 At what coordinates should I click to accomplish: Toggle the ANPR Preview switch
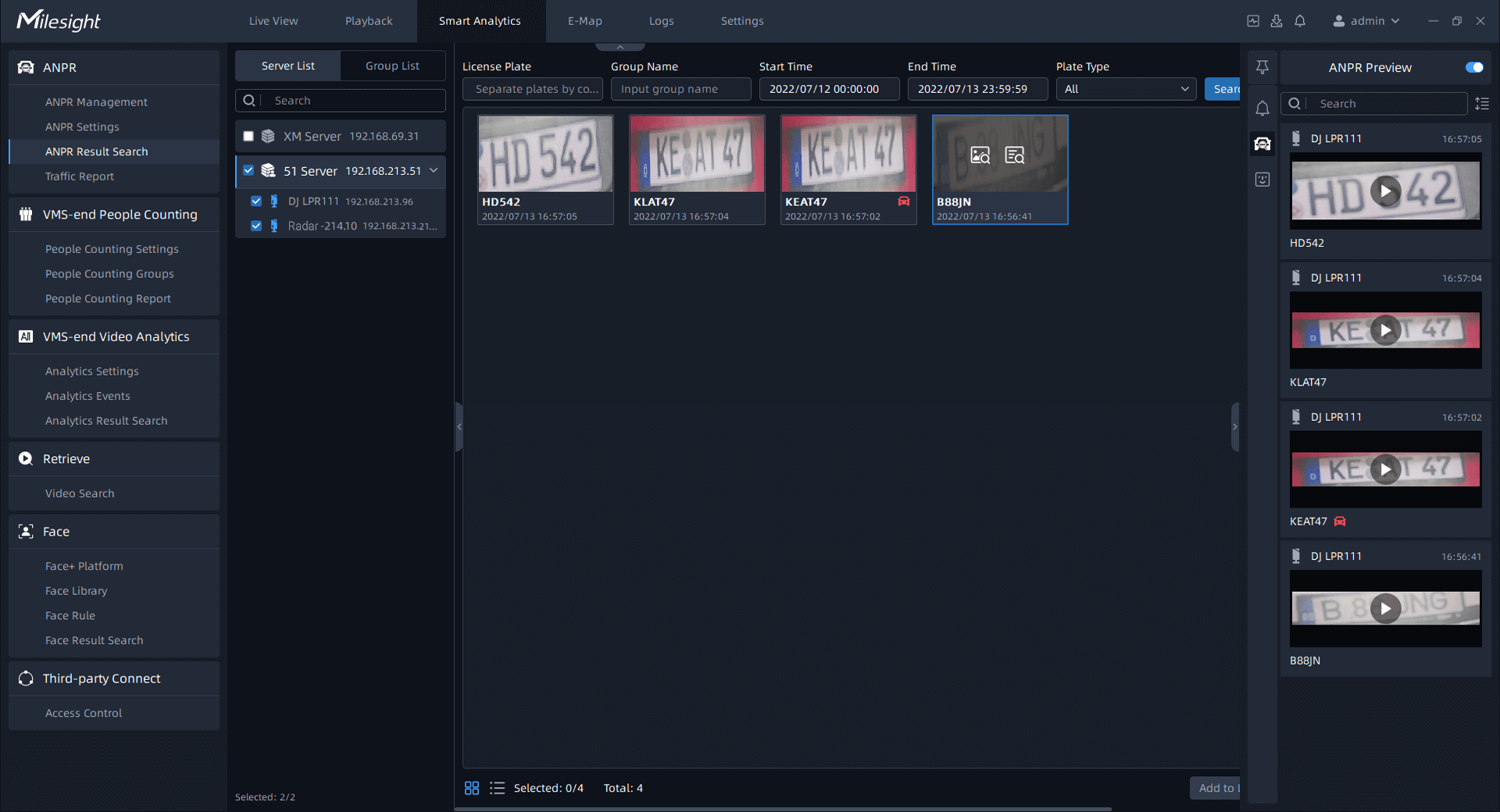[x=1473, y=67]
